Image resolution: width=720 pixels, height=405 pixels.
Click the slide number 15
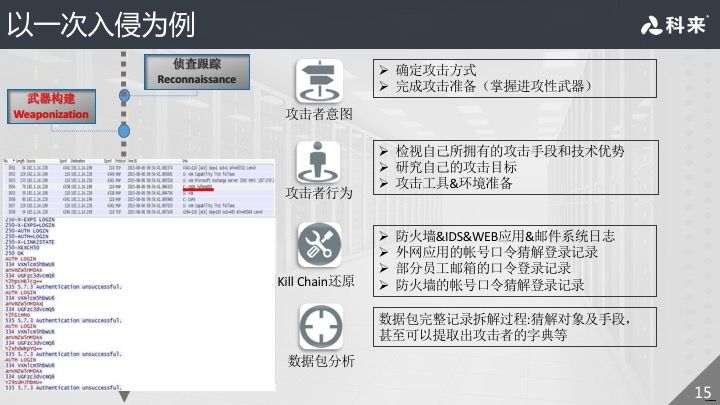[x=703, y=393]
